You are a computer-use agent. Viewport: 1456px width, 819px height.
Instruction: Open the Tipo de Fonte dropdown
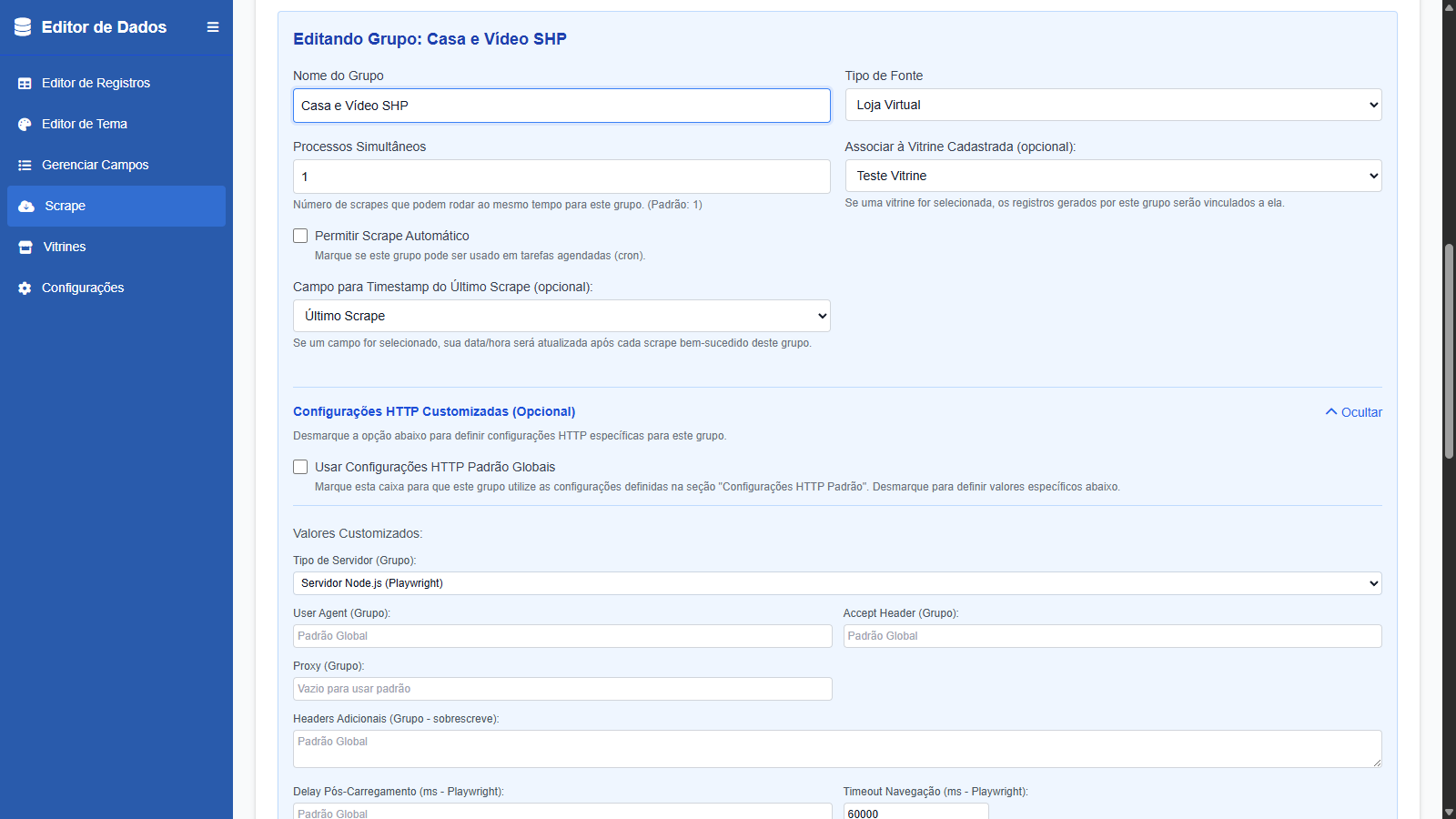click(x=1112, y=105)
